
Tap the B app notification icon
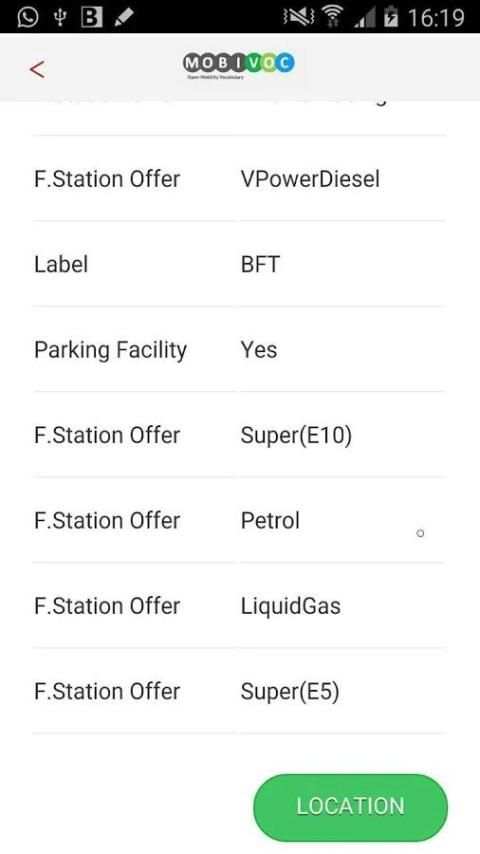tap(92, 17)
